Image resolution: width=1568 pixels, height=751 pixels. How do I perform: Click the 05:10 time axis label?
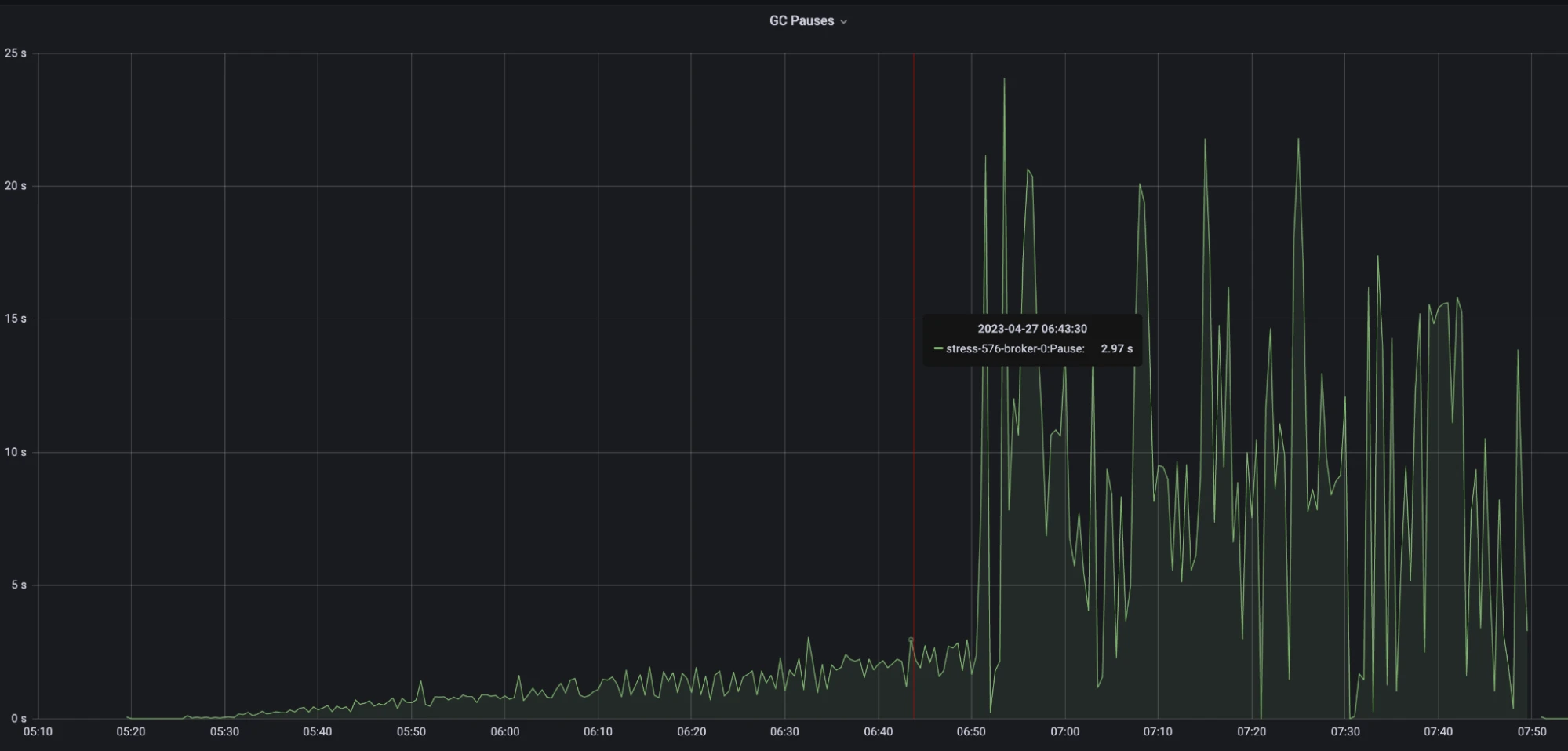[38, 731]
